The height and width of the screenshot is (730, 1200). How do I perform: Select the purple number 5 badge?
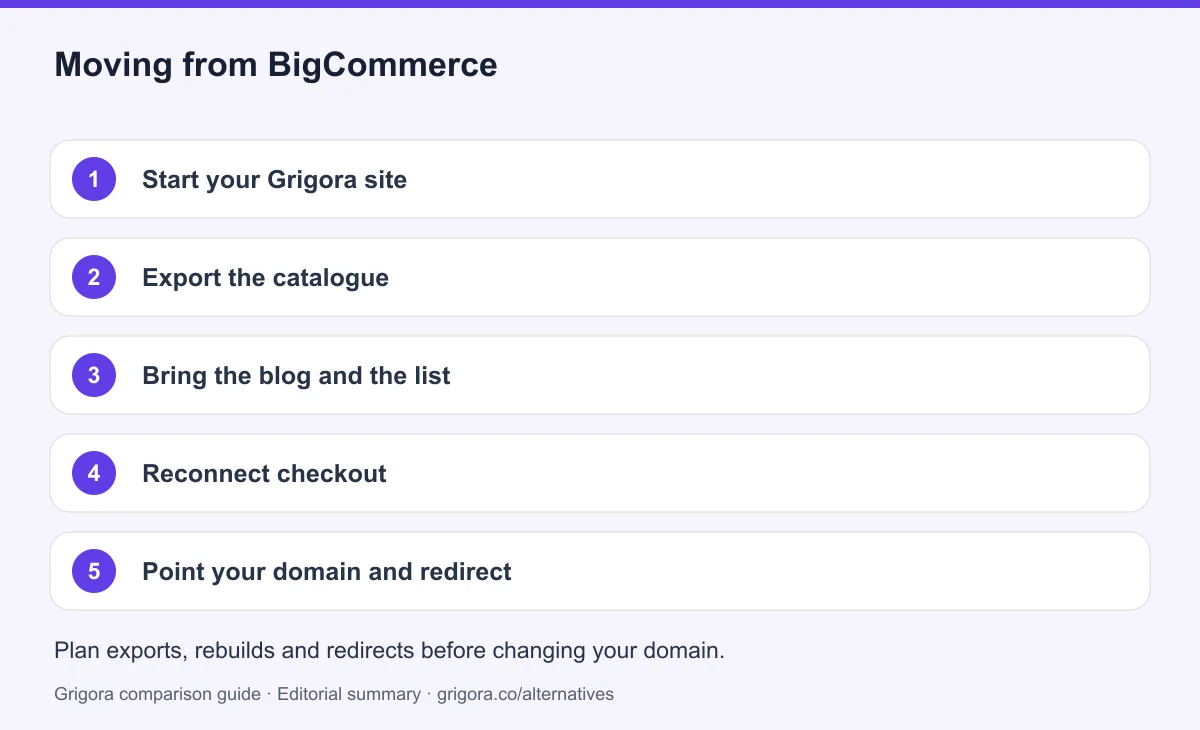click(94, 571)
